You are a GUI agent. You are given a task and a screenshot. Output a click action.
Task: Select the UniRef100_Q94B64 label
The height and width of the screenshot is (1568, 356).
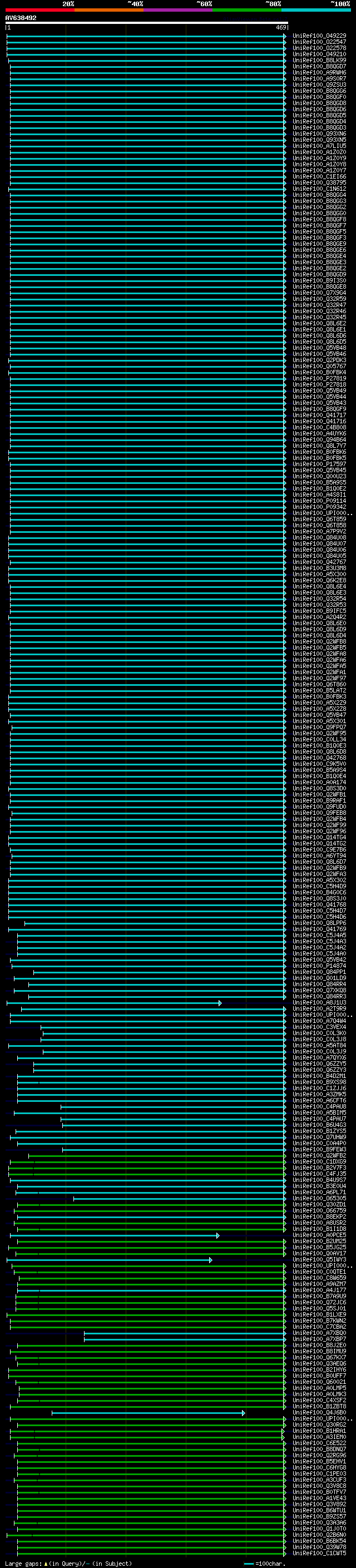[319, 440]
